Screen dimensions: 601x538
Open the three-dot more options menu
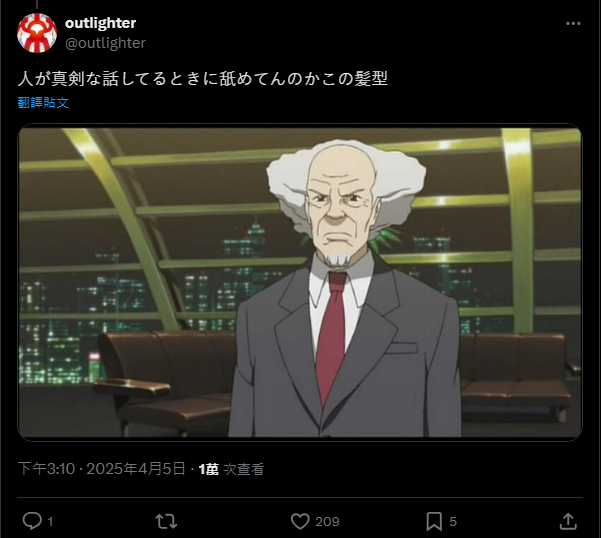click(x=573, y=23)
